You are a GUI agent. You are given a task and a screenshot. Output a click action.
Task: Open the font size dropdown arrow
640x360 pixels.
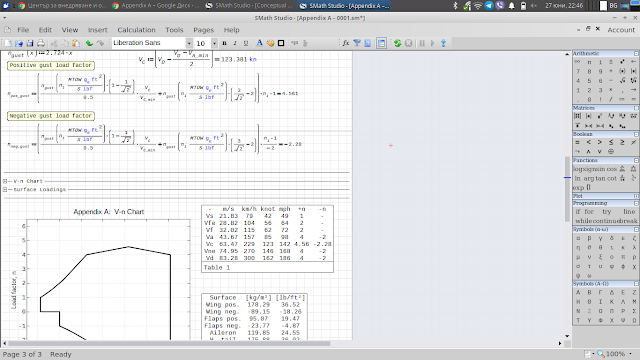click(x=214, y=43)
